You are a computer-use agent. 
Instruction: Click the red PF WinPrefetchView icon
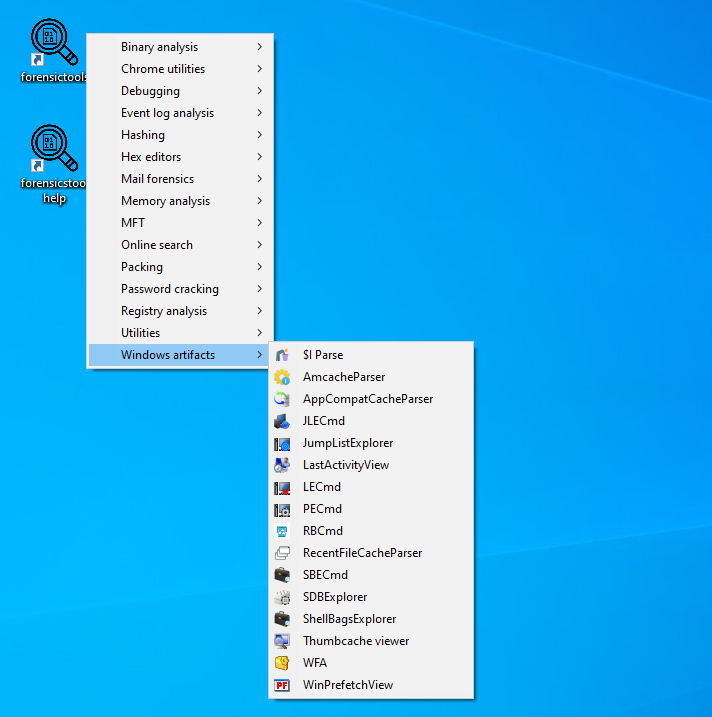pos(282,685)
